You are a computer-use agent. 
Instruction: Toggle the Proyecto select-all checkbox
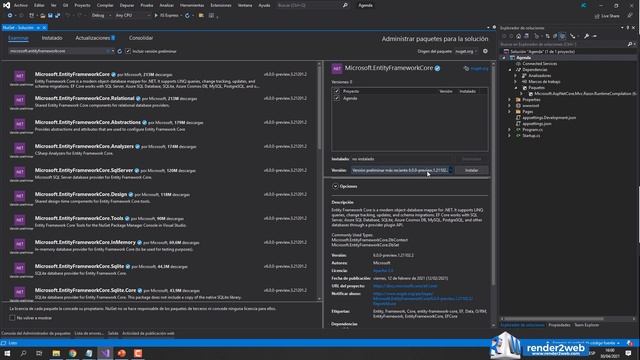[x=337, y=91]
